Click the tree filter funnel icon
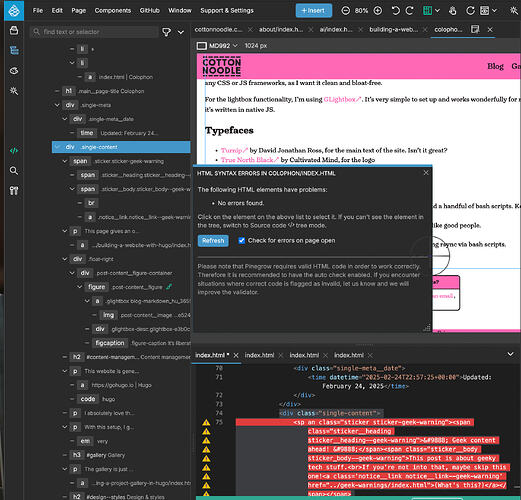521x500 pixels. coord(166,32)
